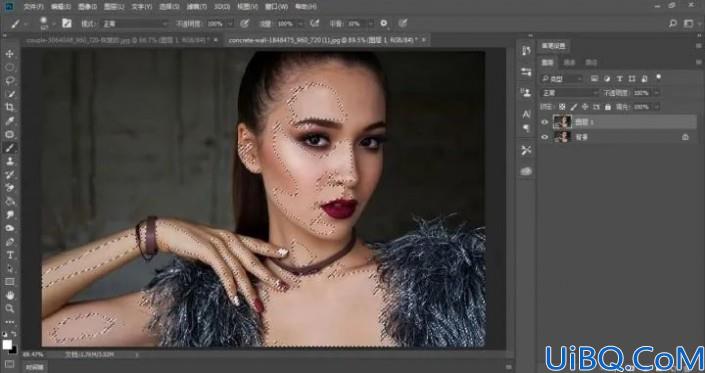Toggle airbrush build-up button

pyautogui.click(x=315, y=23)
